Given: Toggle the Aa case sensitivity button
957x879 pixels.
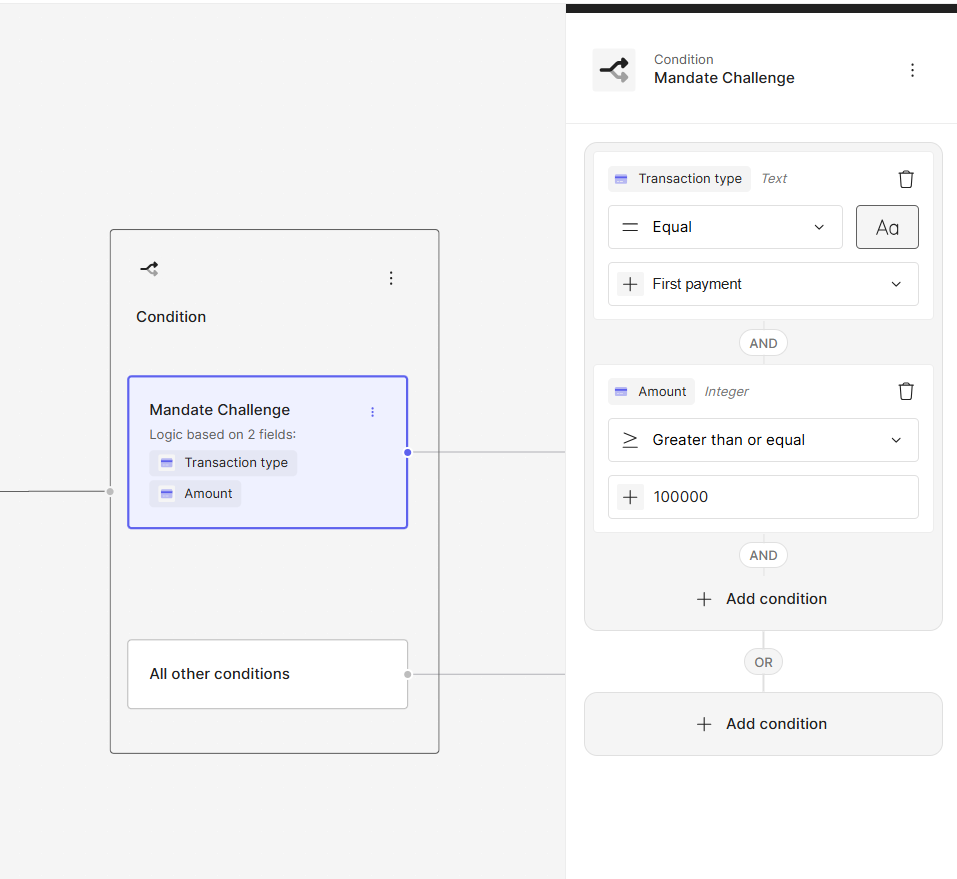Looking at the screenshot, I should coord(887,227).
